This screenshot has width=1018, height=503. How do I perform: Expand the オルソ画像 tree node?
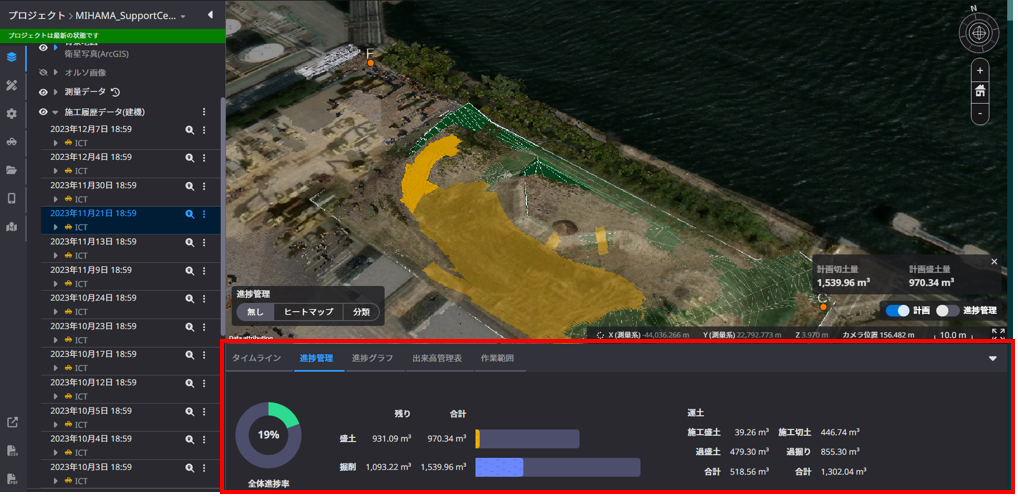pos(56,72)
